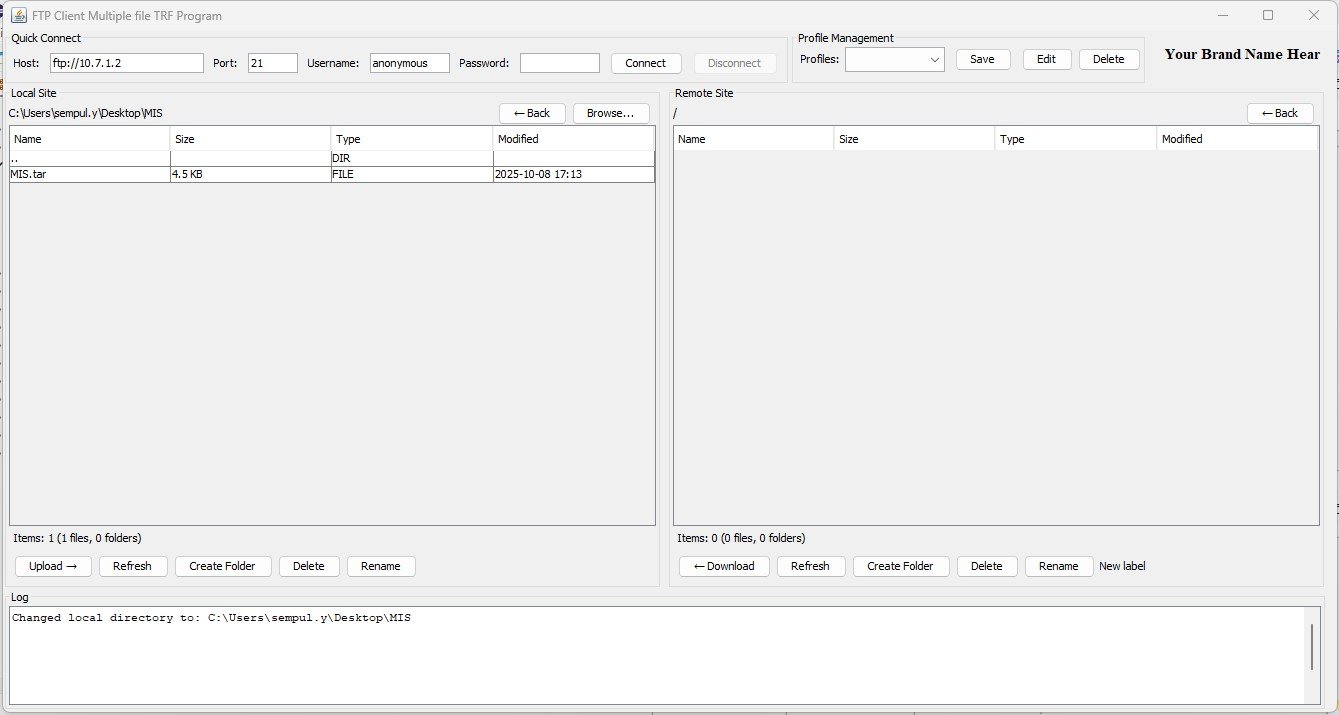Go Back in the Remote Site panel
1339x715 pixels.
pos(1280,112)
